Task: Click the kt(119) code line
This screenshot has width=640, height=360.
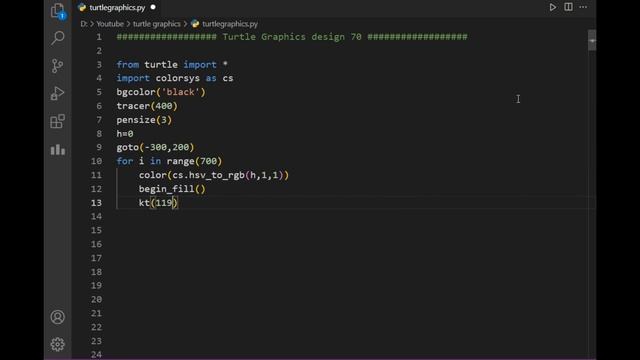Action: click(x=158, y=203)
